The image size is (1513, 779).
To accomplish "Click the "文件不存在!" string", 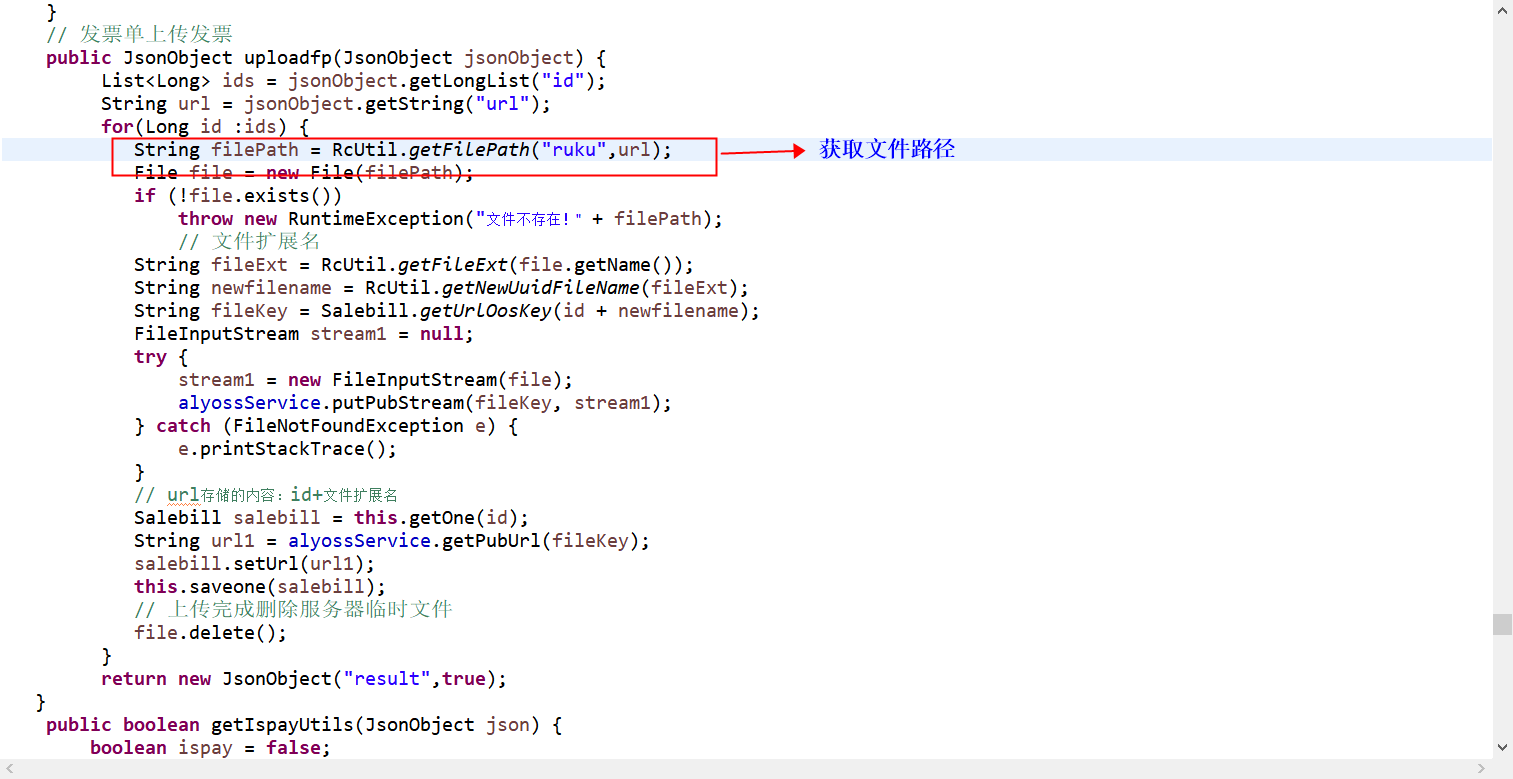I will (x=529, y=219).
